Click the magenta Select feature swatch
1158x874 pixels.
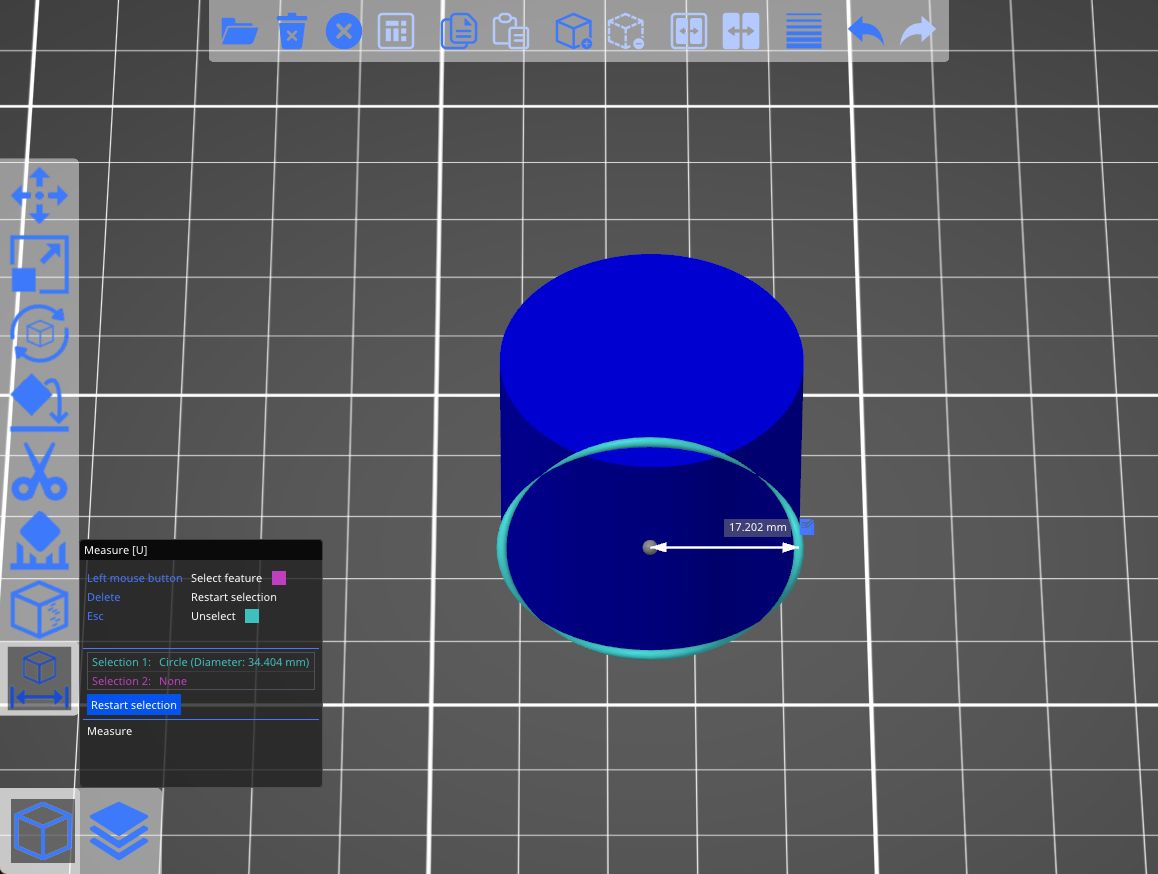point(279,578)
